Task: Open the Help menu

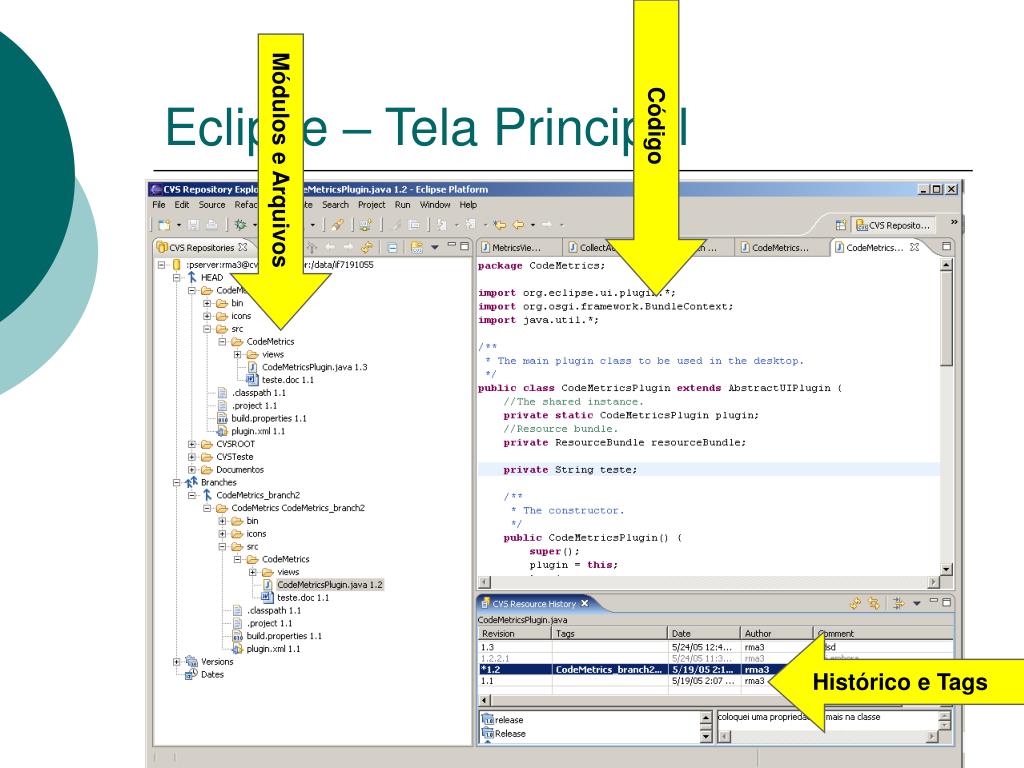Action: pyautogui.click(x=468, y=204)
